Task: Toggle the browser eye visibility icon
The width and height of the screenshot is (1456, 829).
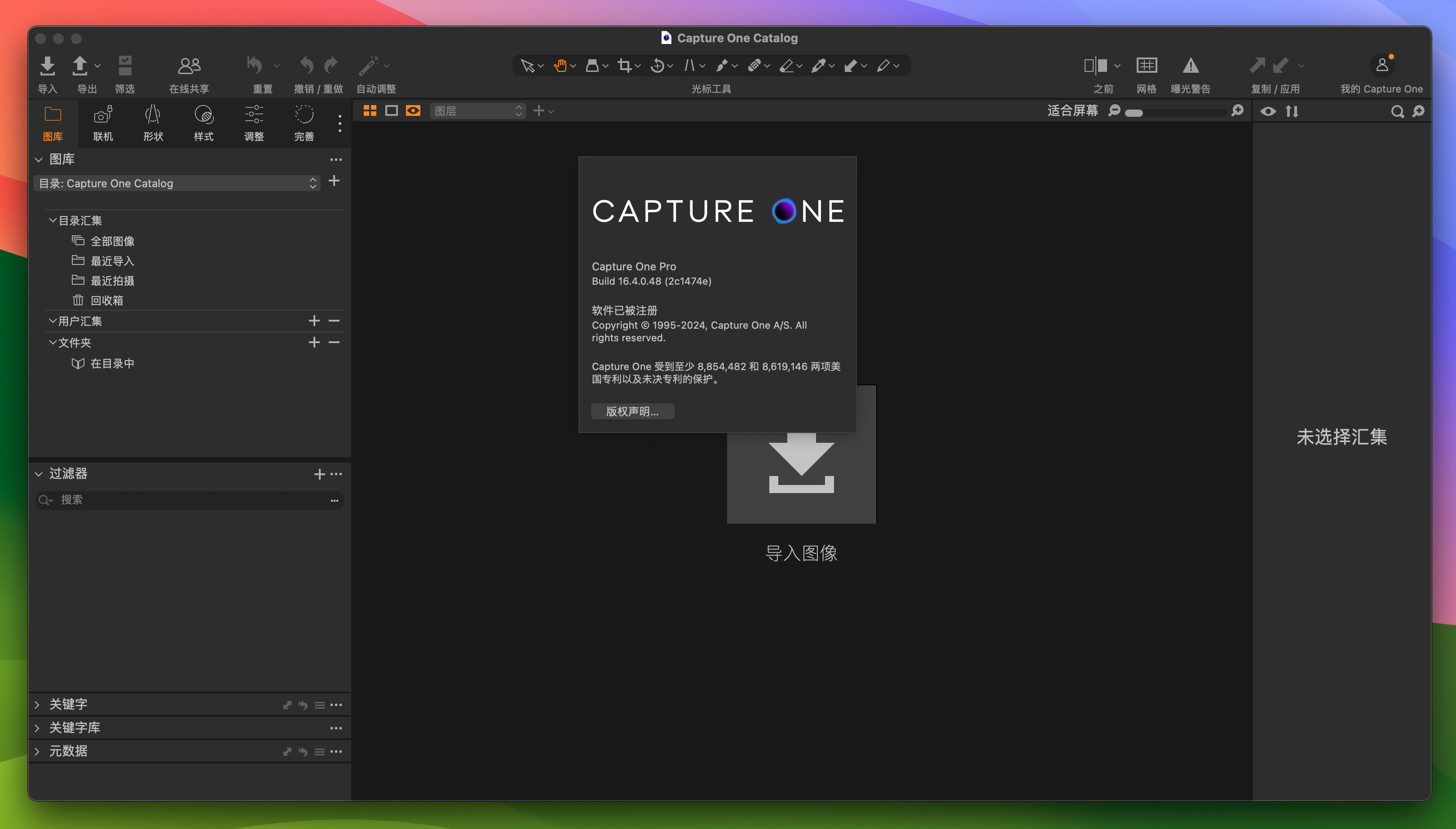Action: pyautogui.click(x=1268, y=111)
